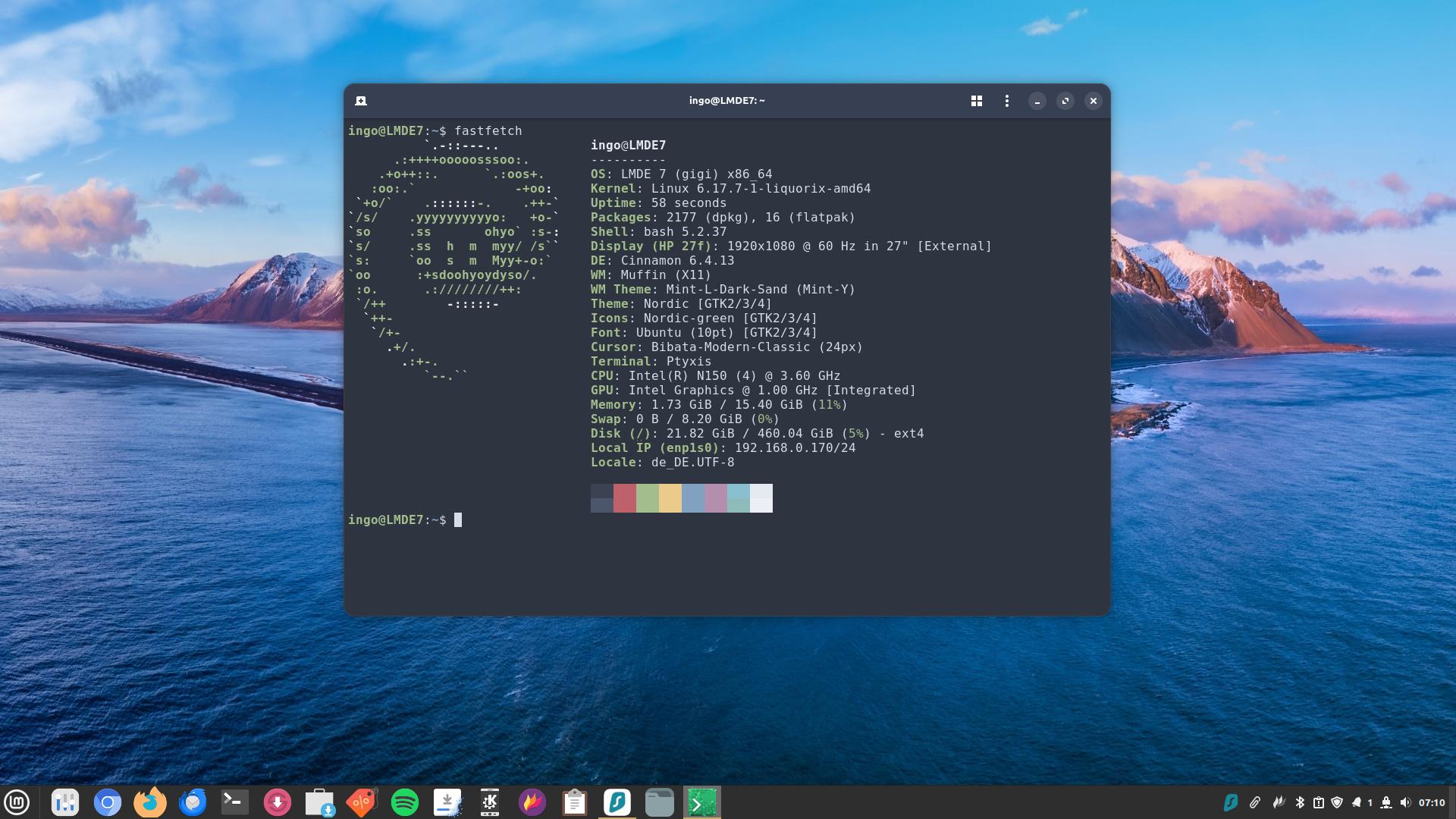This screenshot has width=1456, height=819.
Task: Show the tab overview grid
Action: tap(977, 101)
